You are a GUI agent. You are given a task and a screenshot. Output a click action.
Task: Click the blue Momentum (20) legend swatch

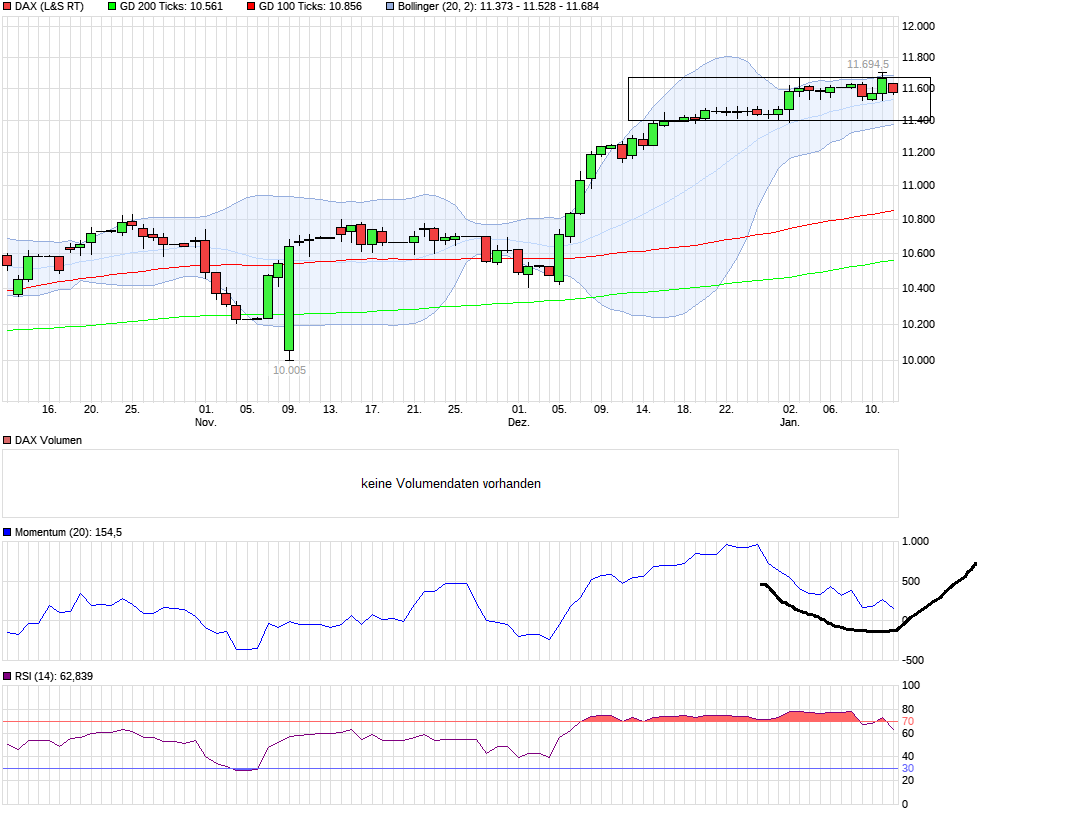pos(7,532)
